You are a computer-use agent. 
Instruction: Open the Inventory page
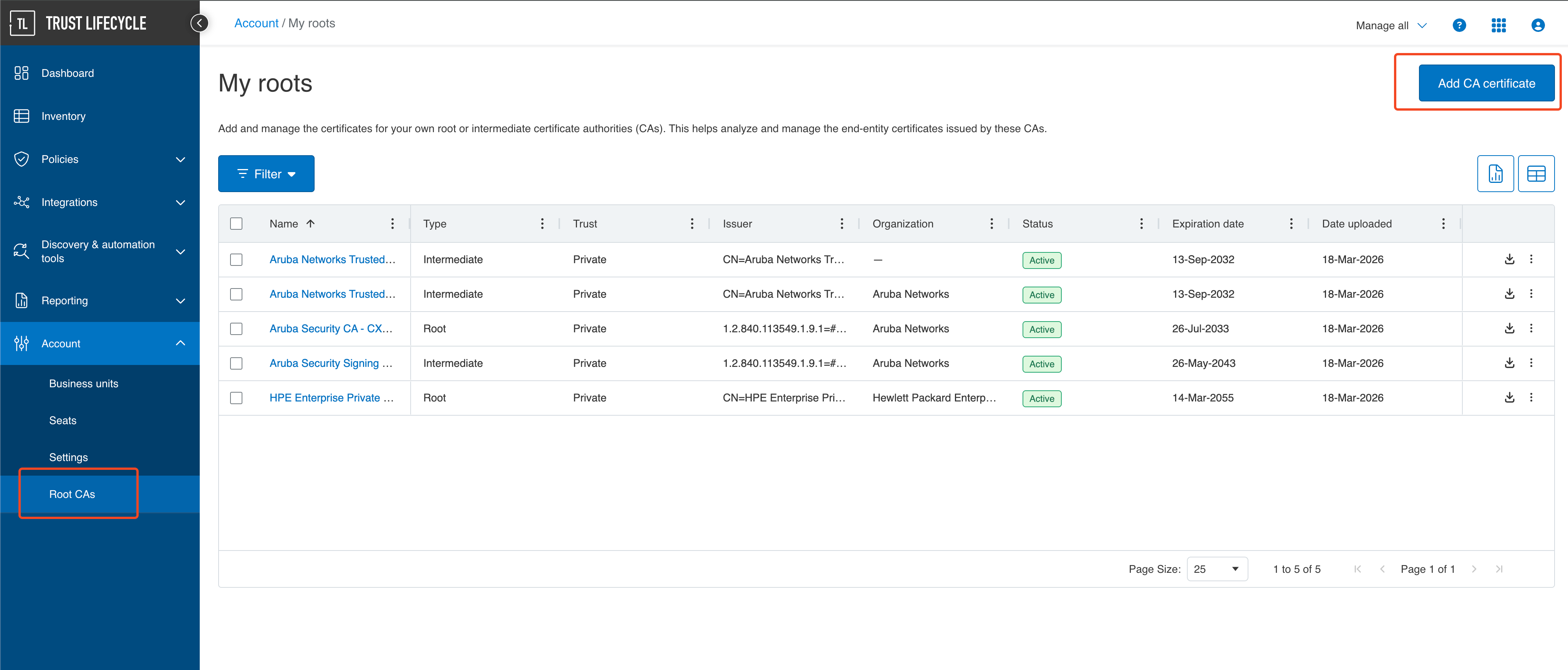(100, 116)
